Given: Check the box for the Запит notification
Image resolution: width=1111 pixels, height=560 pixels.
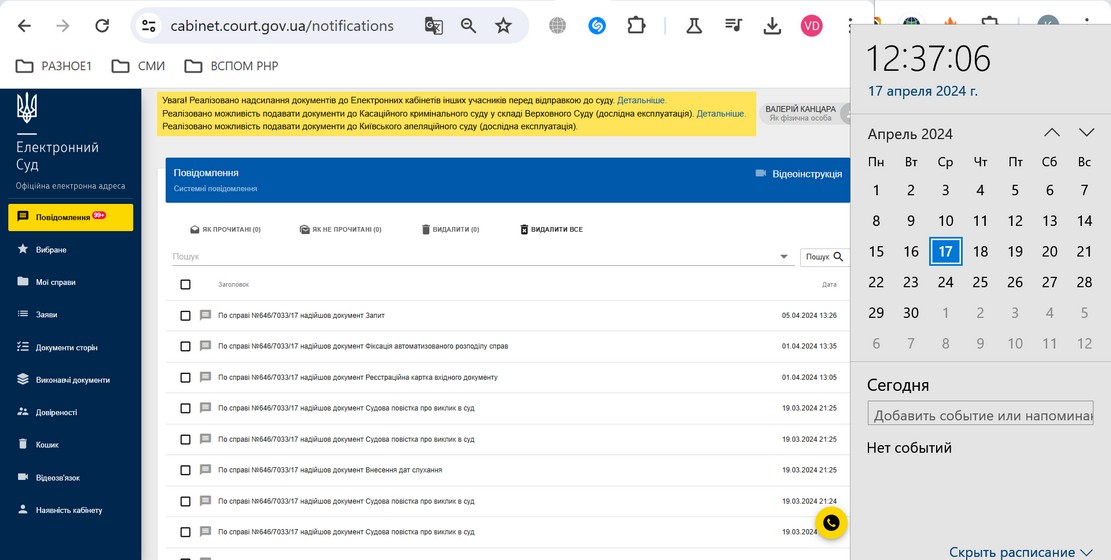Looking at the screenshot, I should point(186,315).
